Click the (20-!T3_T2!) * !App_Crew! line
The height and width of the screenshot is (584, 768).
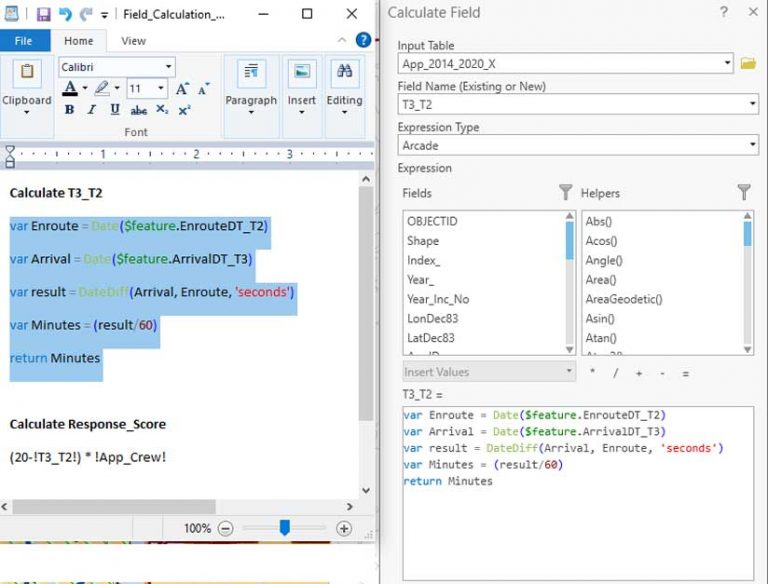tap(88, 457)
